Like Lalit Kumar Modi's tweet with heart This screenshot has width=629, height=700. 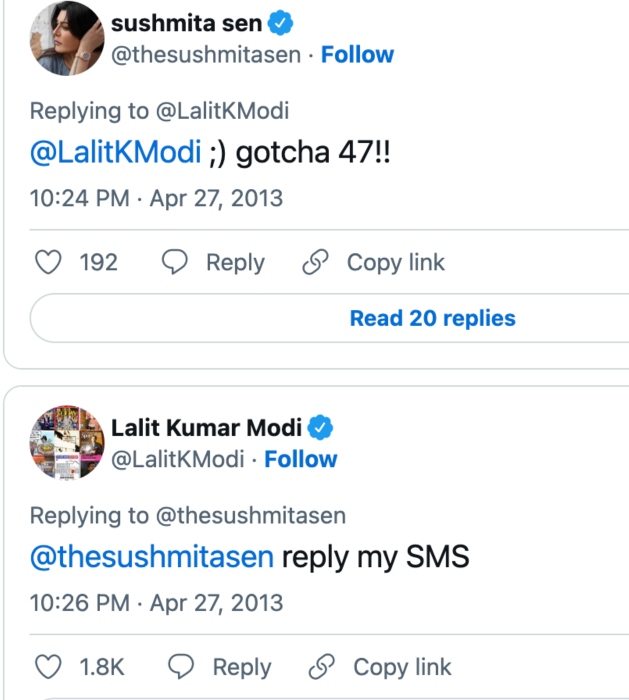48,667
